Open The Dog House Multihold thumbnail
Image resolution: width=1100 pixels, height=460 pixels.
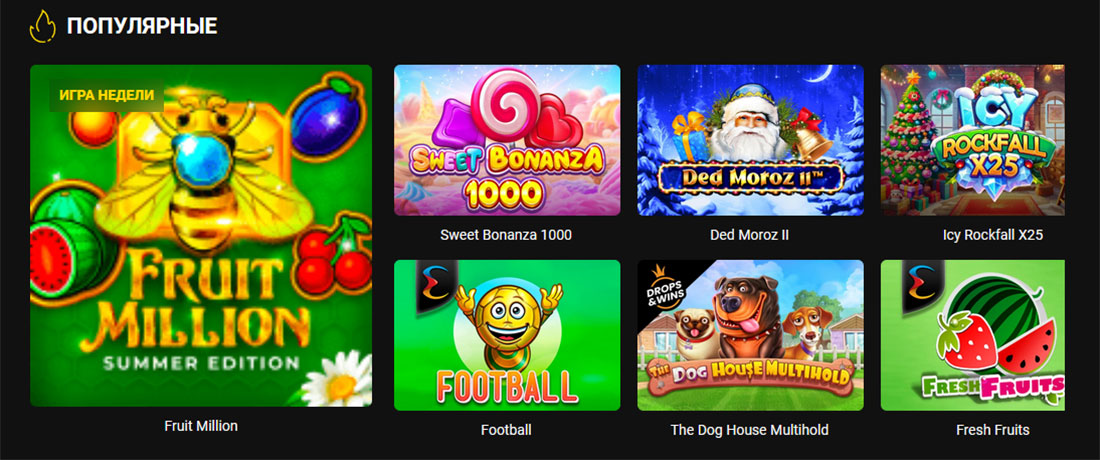point(751,335)
